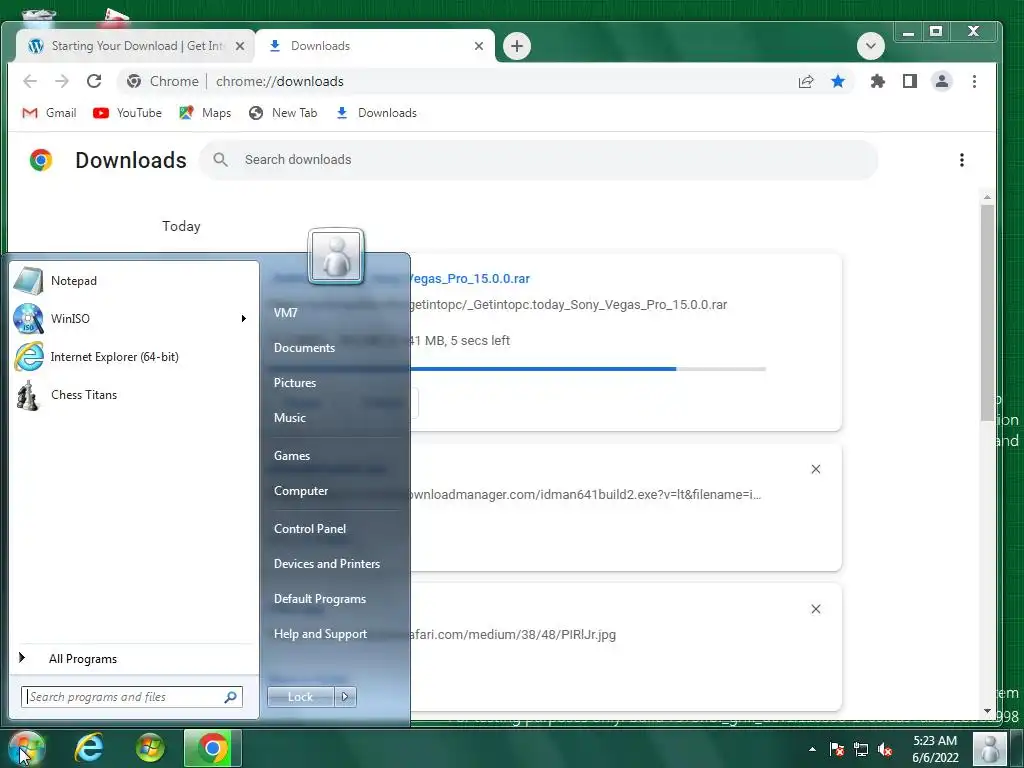Image resolution: width=1024 pixels, height=768 pixels.
Task: Click the Sony Vegas download progress bar
Action: [x=588, y=369]
